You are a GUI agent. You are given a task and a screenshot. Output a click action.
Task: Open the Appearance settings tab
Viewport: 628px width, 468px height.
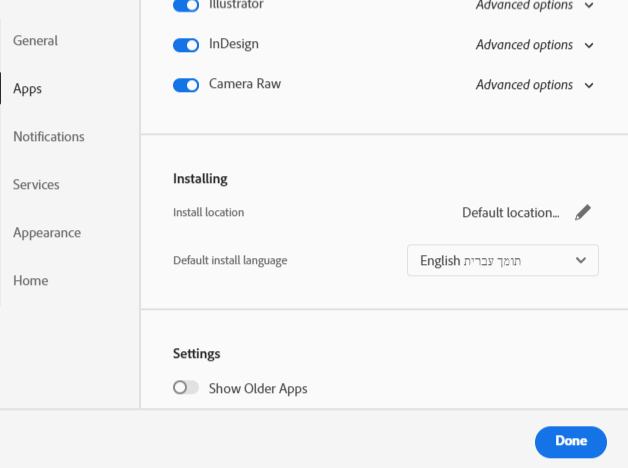point(47,233)
